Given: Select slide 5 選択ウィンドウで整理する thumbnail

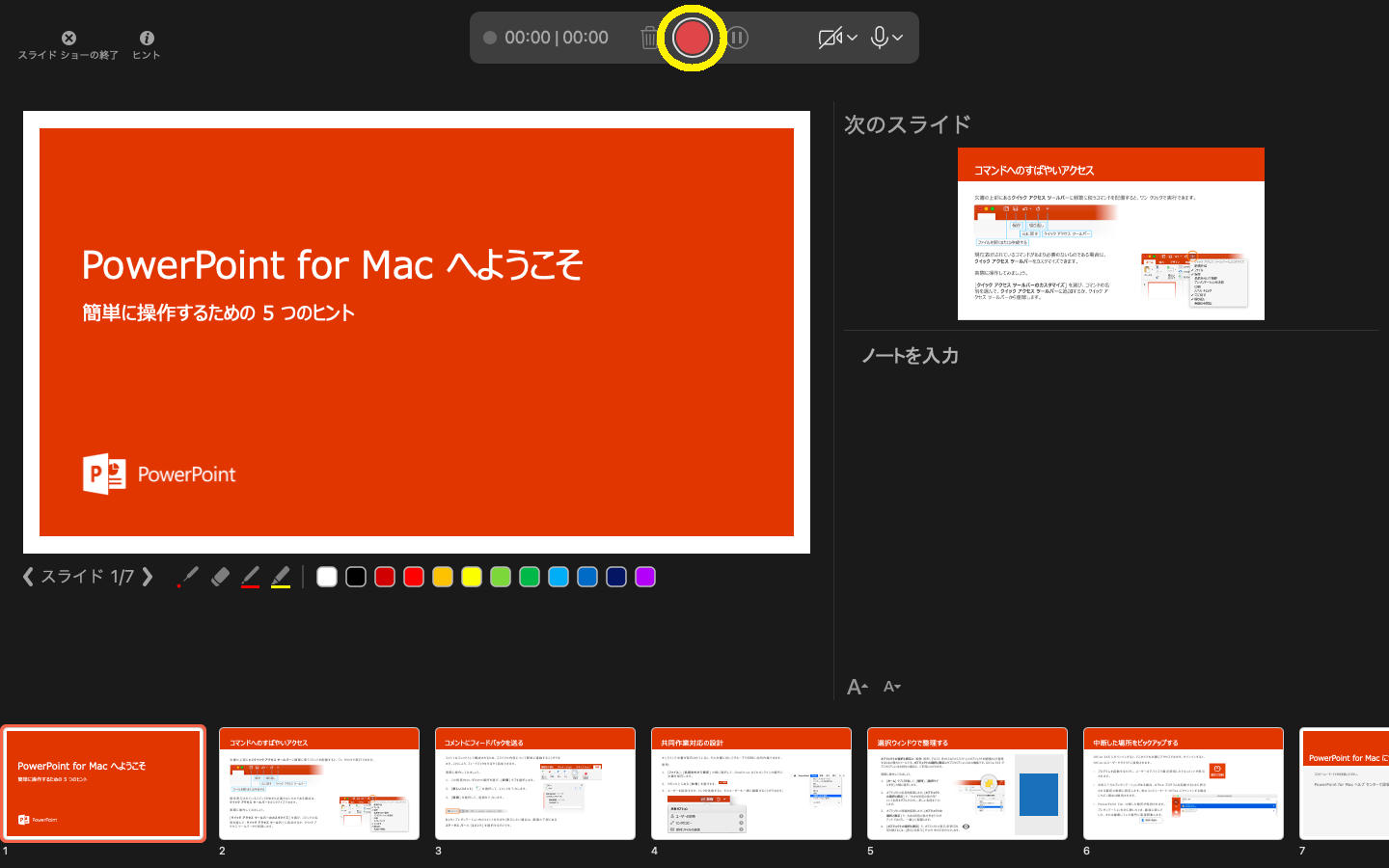Looking at the screenshot, I should 967,783.
